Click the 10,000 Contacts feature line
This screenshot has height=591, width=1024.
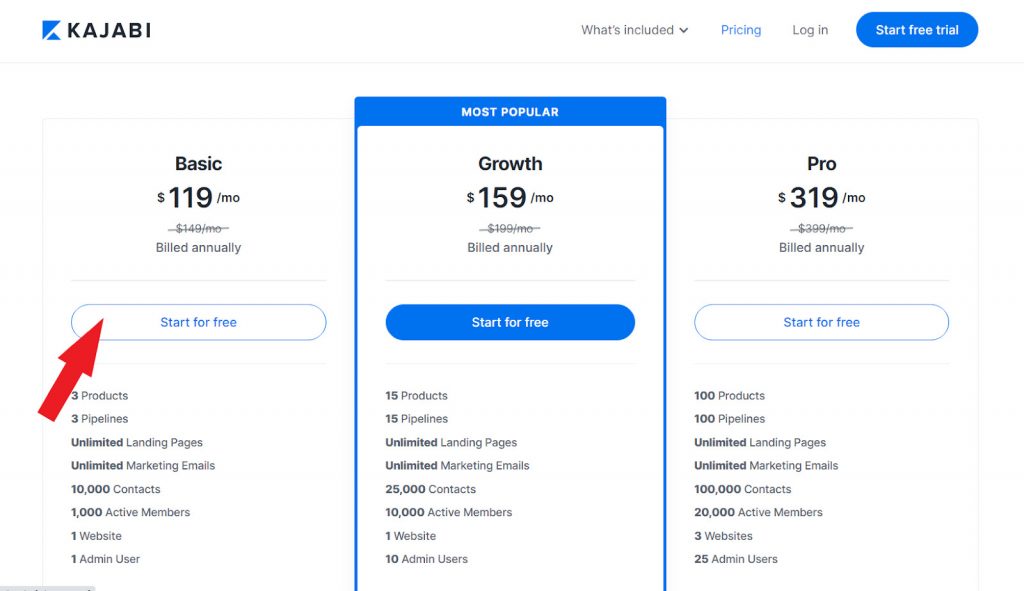pyautogui.click(x=116, y=489)
